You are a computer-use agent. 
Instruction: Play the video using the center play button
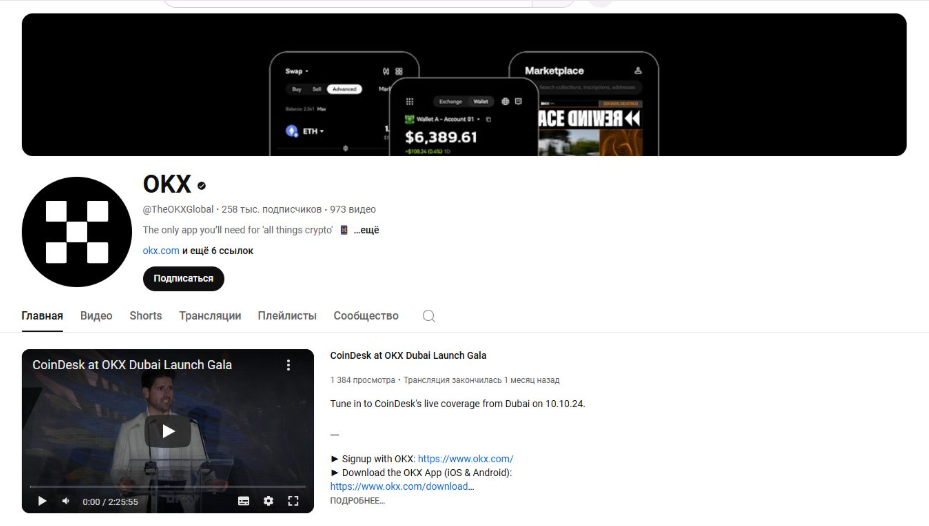coord(168,431)
